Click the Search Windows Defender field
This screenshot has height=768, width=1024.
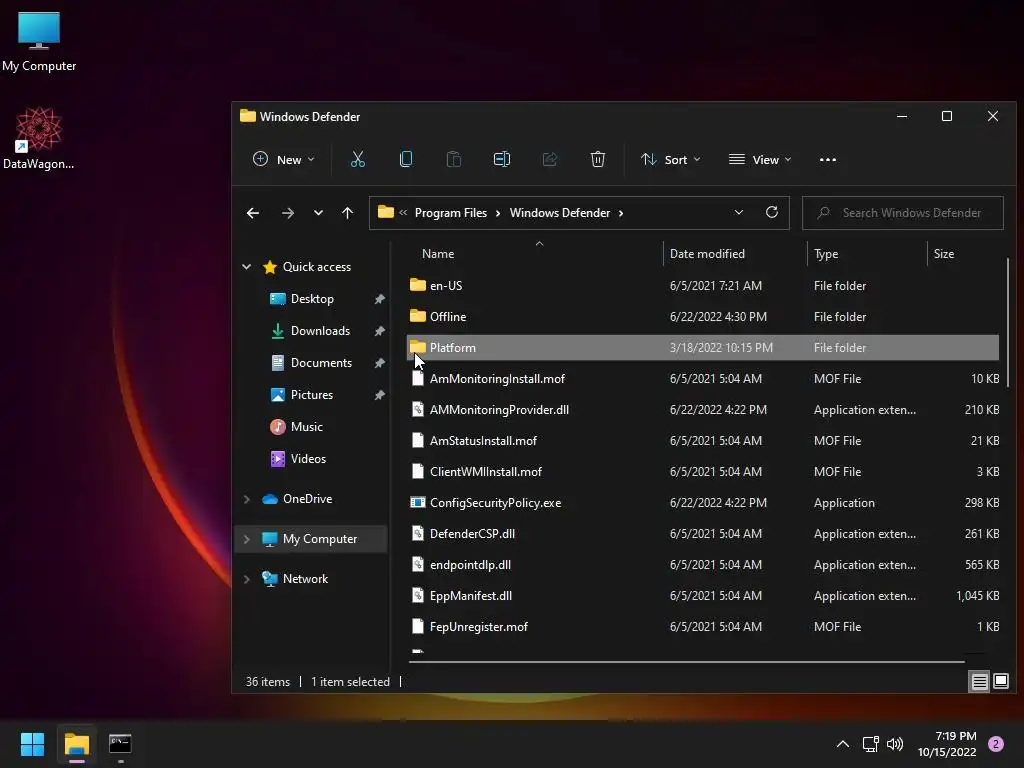coord(903,213)
